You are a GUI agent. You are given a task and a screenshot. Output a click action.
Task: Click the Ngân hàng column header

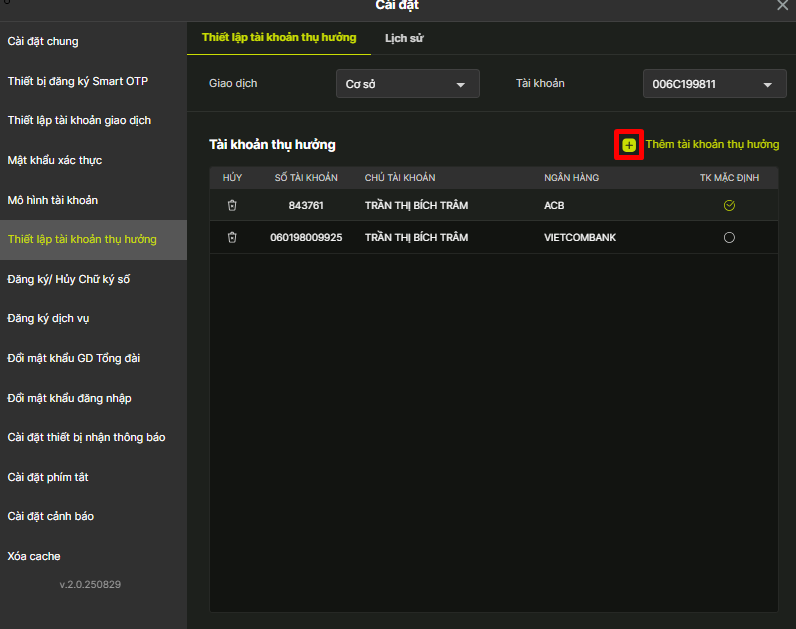(x=571, y=178)
